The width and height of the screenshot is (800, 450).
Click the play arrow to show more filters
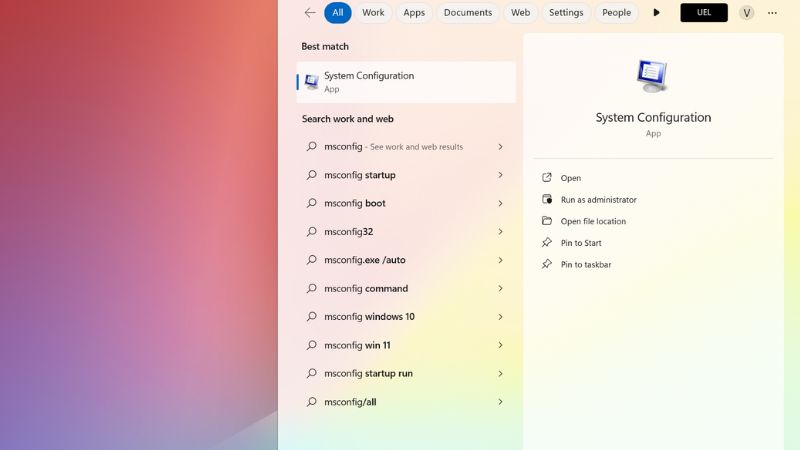[x=656, y=13]
